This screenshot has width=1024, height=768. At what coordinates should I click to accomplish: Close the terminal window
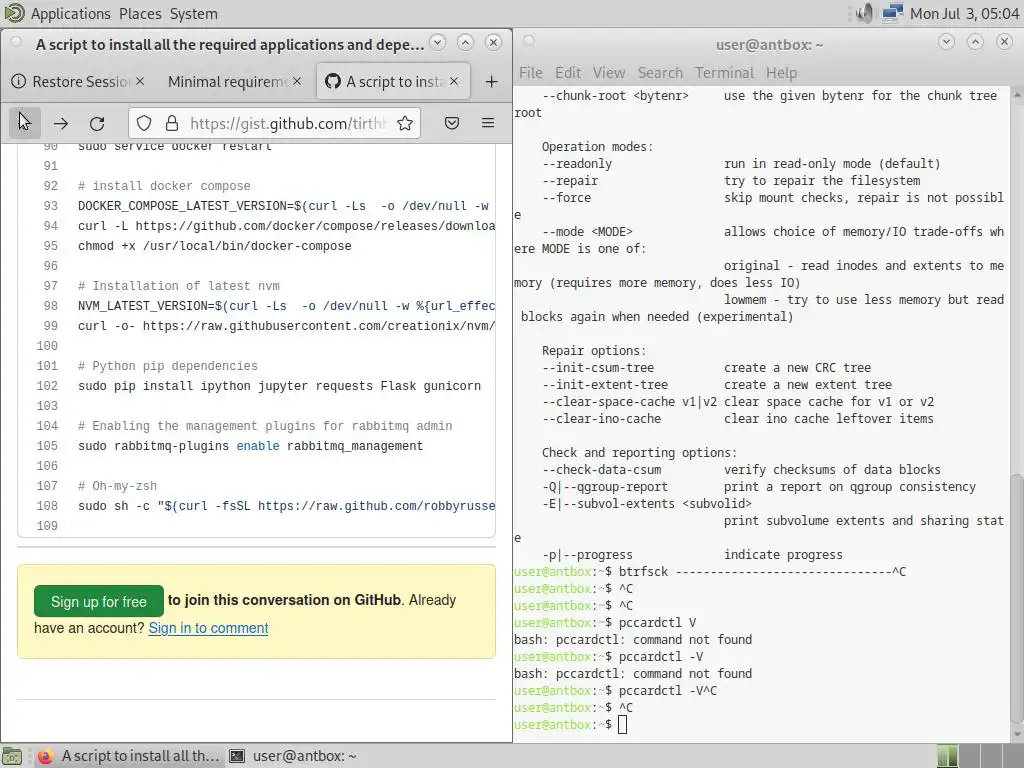point(1004,42)
